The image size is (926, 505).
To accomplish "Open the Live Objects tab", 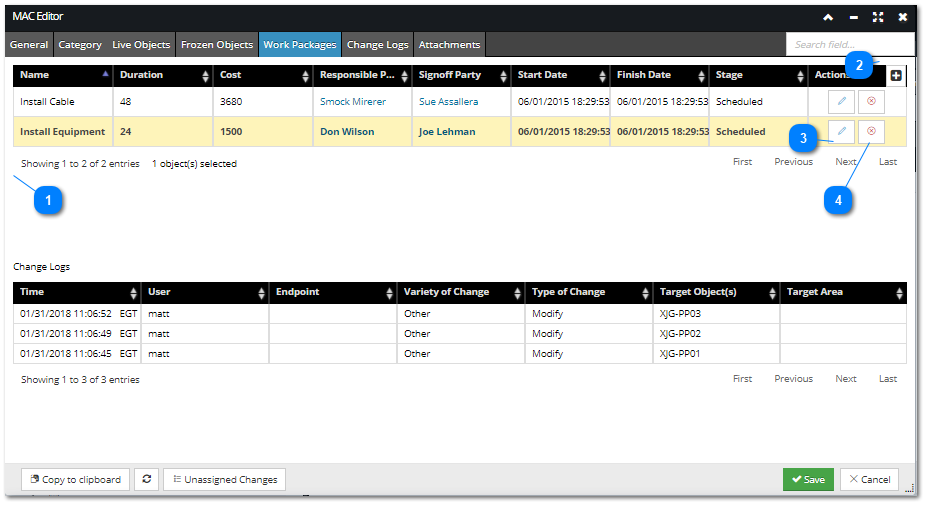I will coord(141,45).
